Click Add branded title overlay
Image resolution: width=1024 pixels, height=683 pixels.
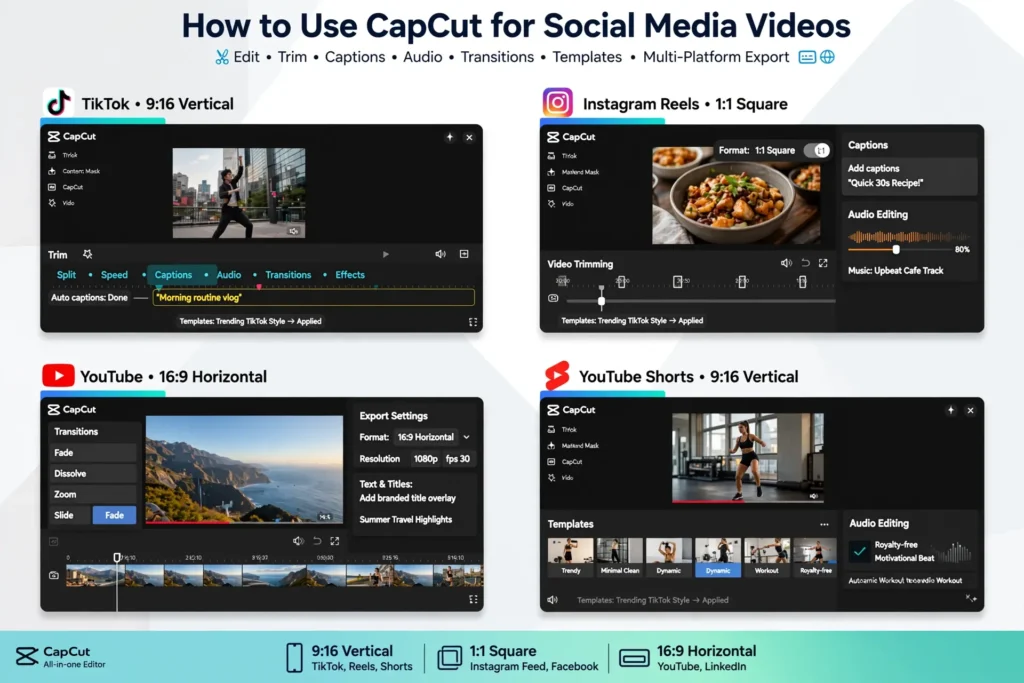click(x=408, y=498)
